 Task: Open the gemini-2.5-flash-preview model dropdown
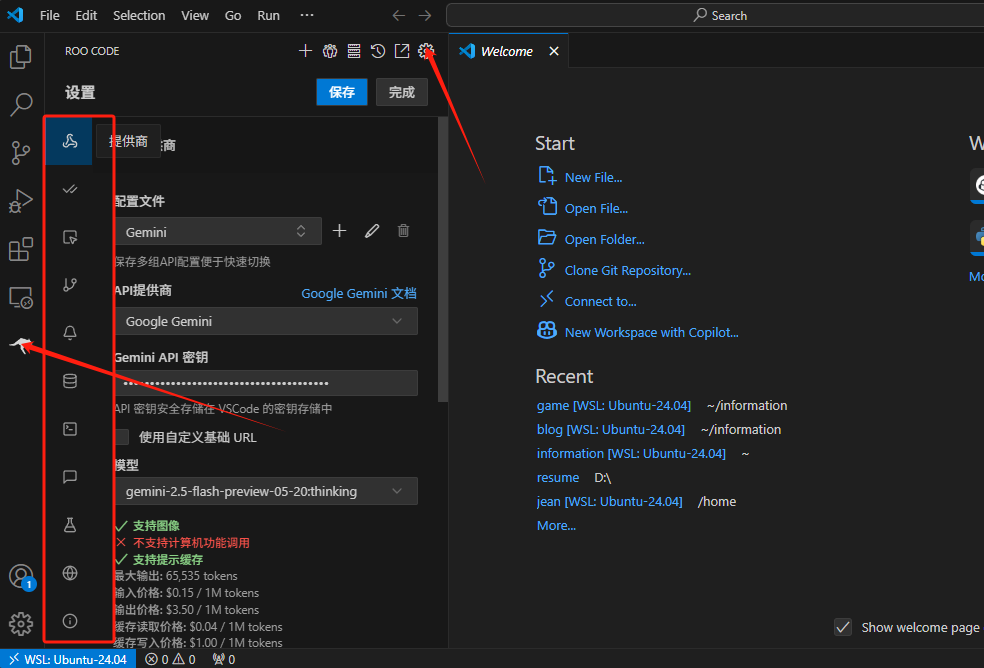coord(266,491)
